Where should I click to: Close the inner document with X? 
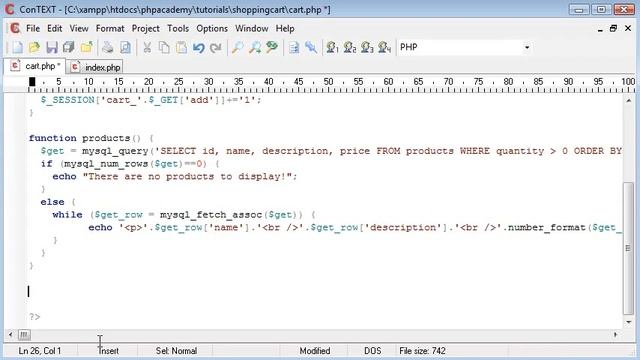(628, 28)
